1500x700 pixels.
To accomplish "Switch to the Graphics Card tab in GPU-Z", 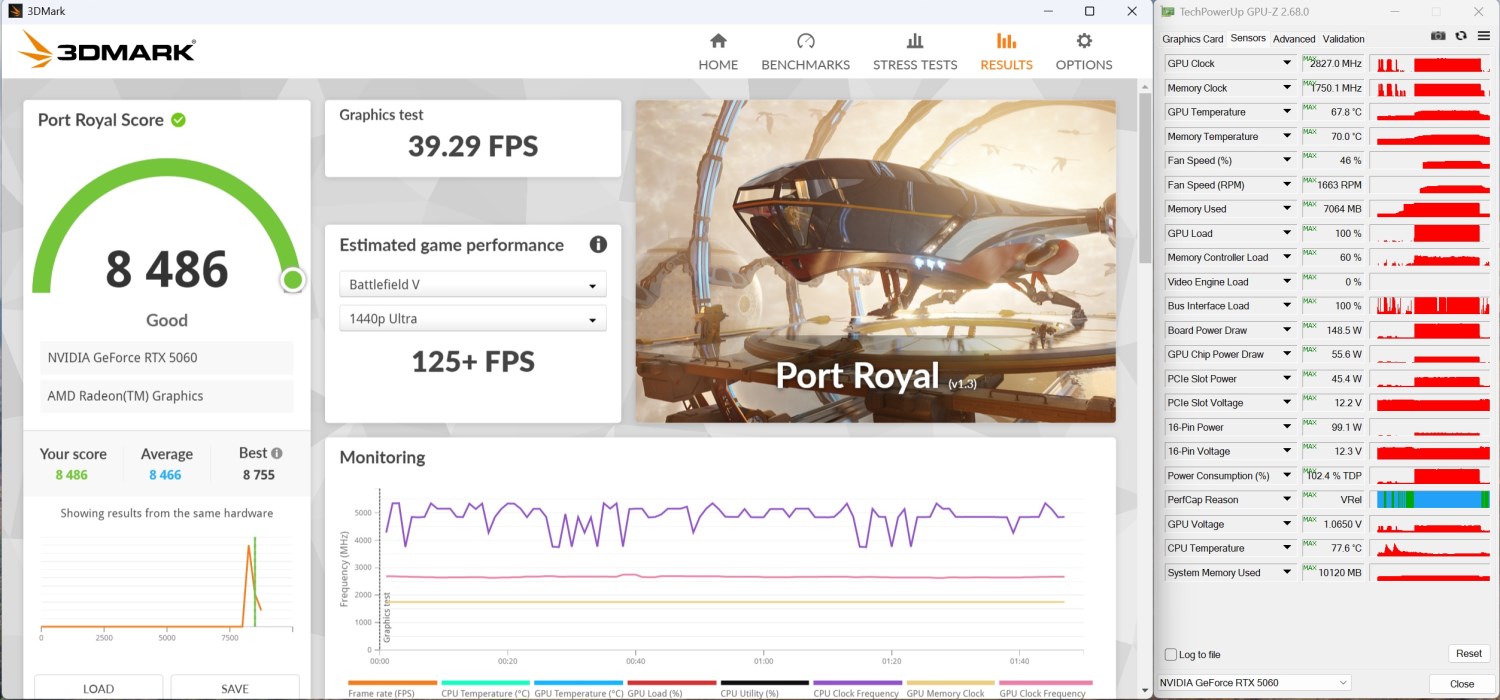I will point(1192,39).
